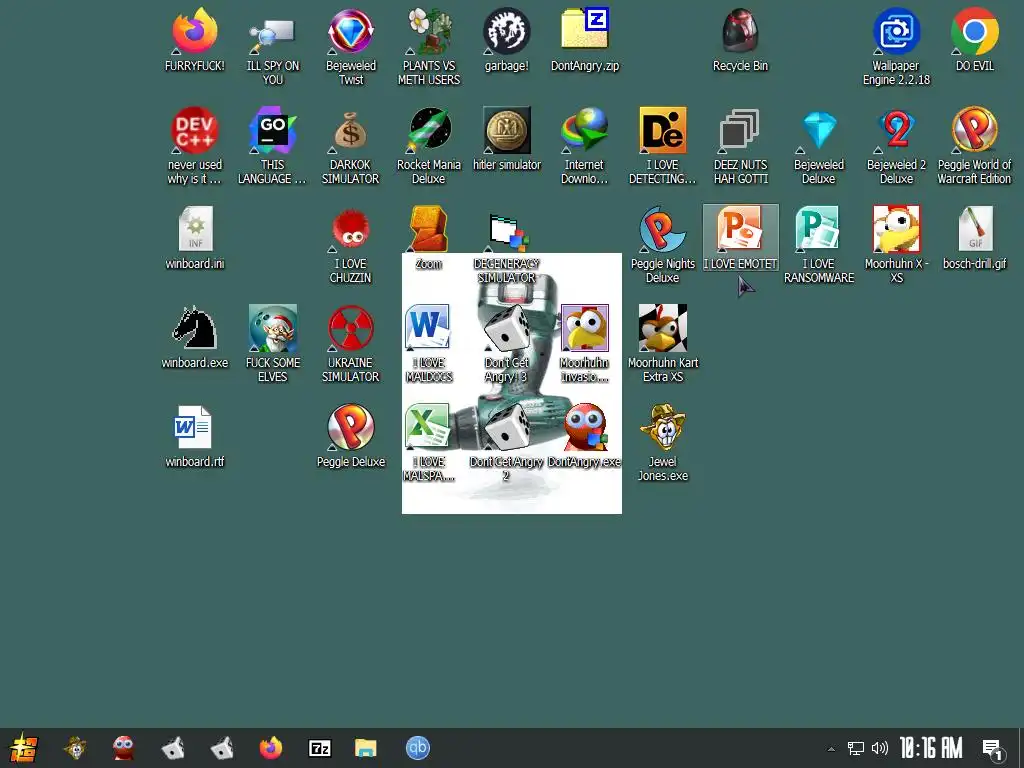Open the notification center icon

point(993,750)
